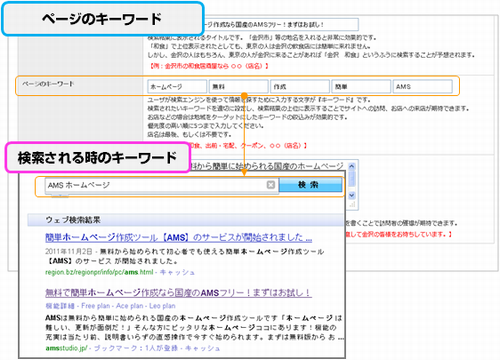This screenshot has width=500, height=360.
Task: Open the 簡単ホームページ作成ツール【AMS】 search result
Action: (179, 238)
